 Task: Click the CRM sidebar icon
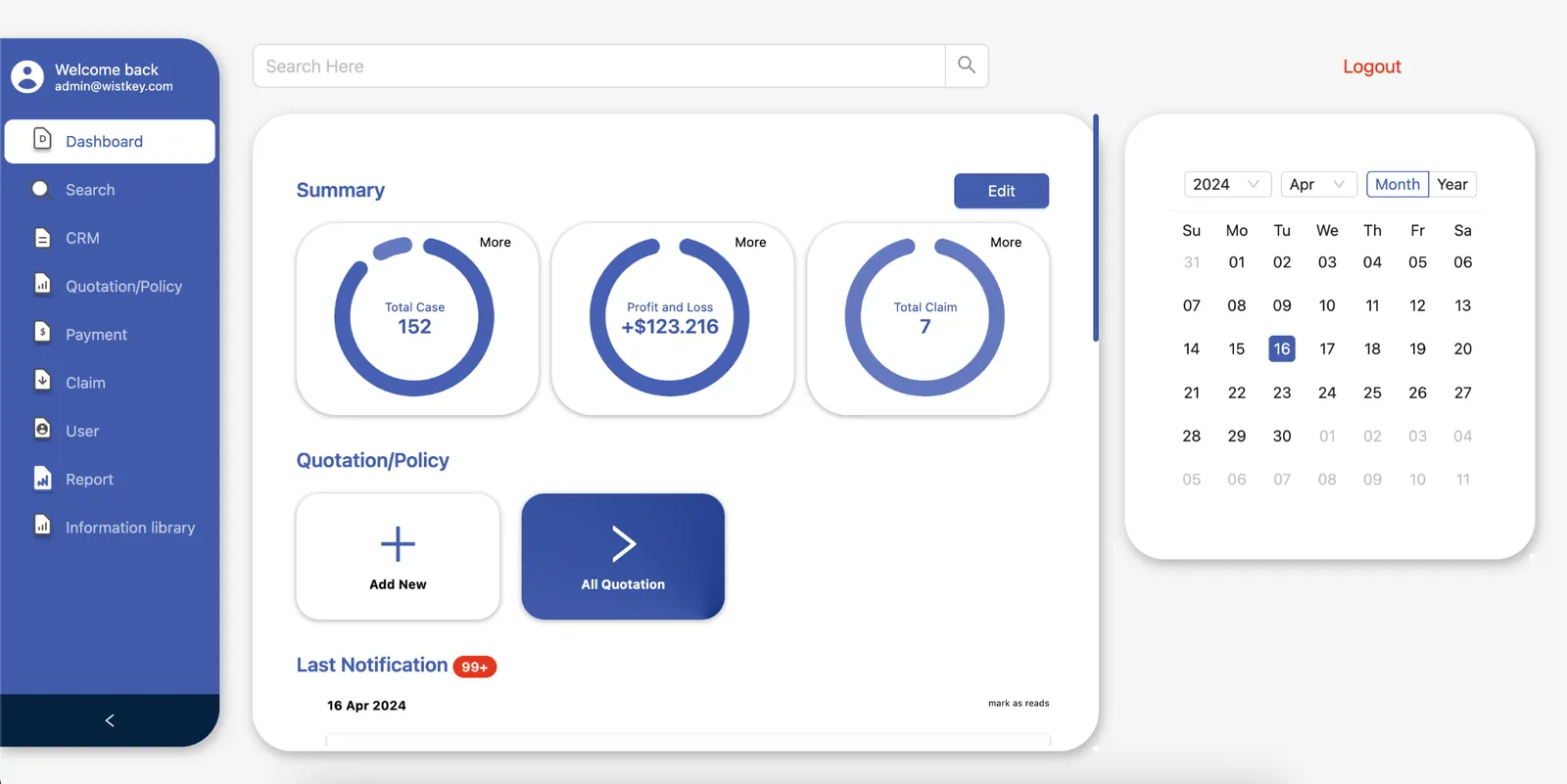click(x=42, y=237)
